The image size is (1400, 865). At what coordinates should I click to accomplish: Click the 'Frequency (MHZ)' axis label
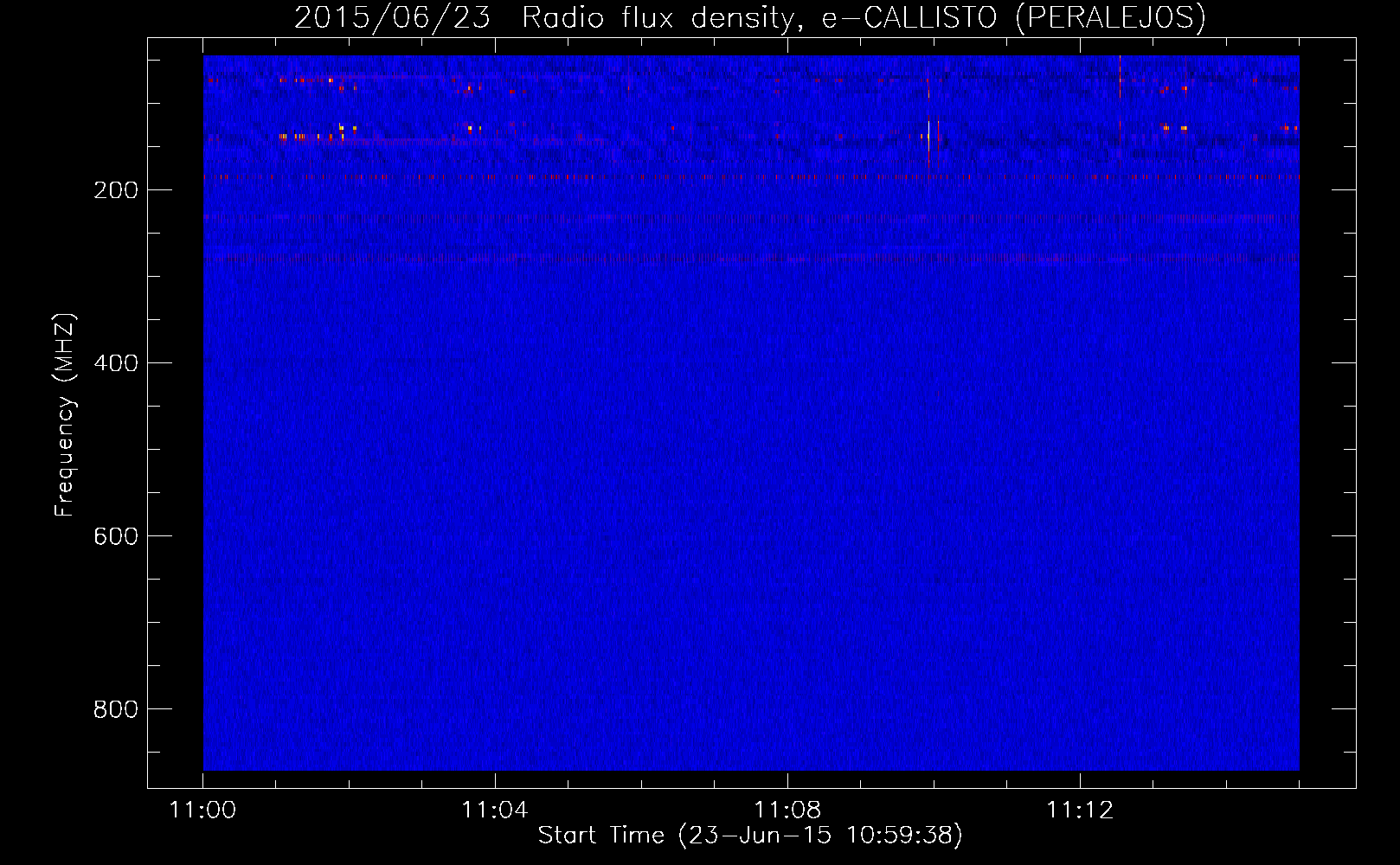[65, 414]
